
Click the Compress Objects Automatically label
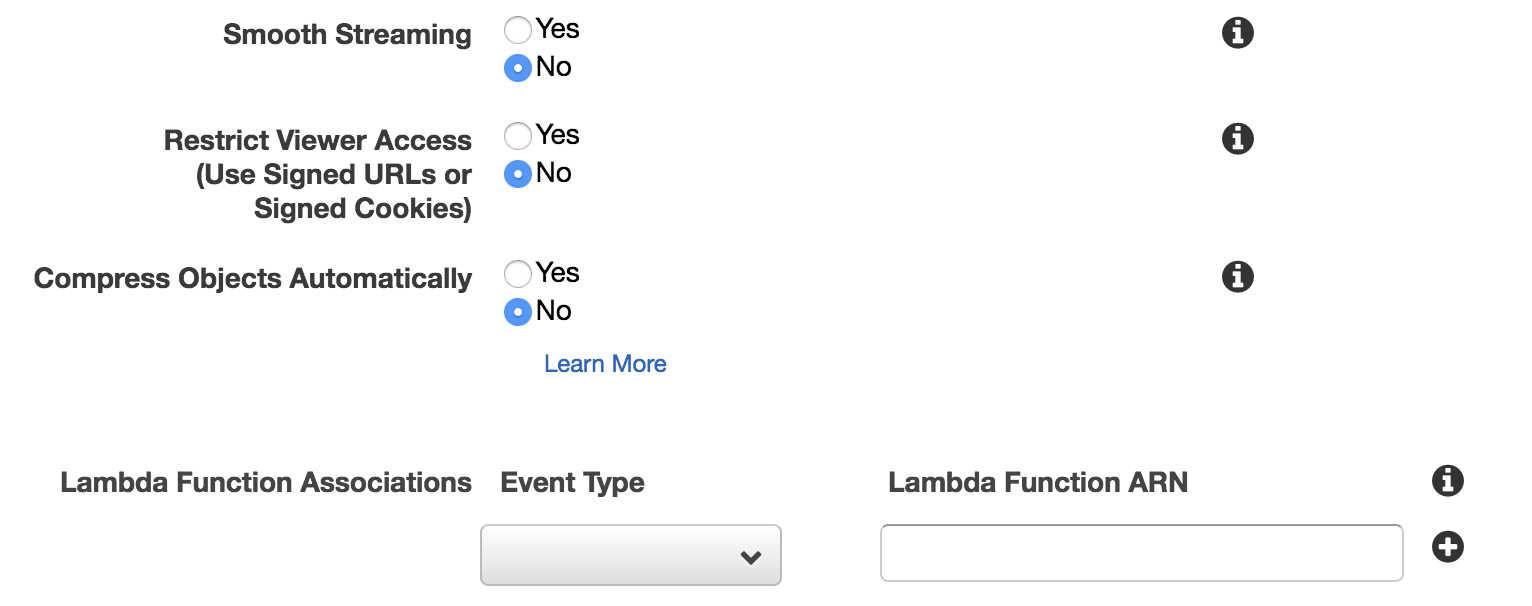(253, 279)
